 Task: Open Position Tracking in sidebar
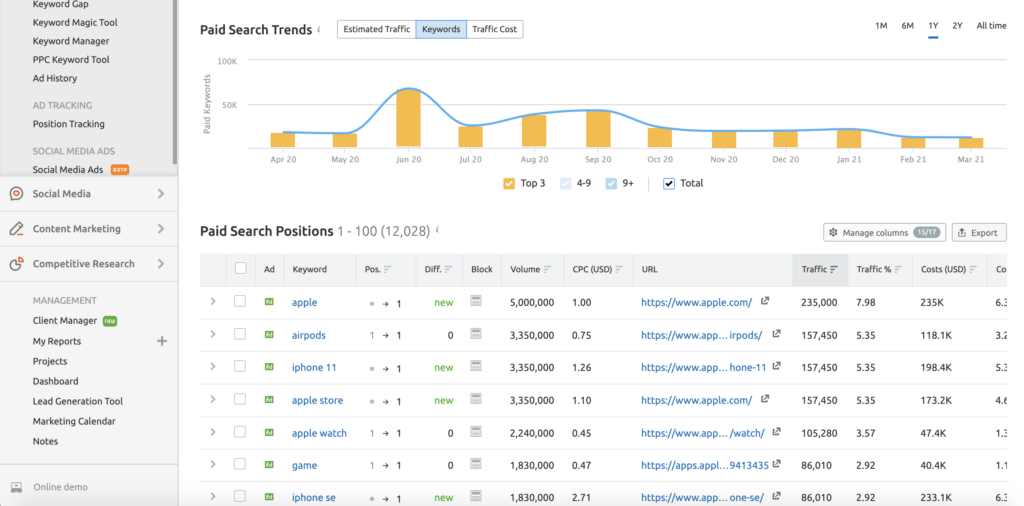[x=69, y=124]
